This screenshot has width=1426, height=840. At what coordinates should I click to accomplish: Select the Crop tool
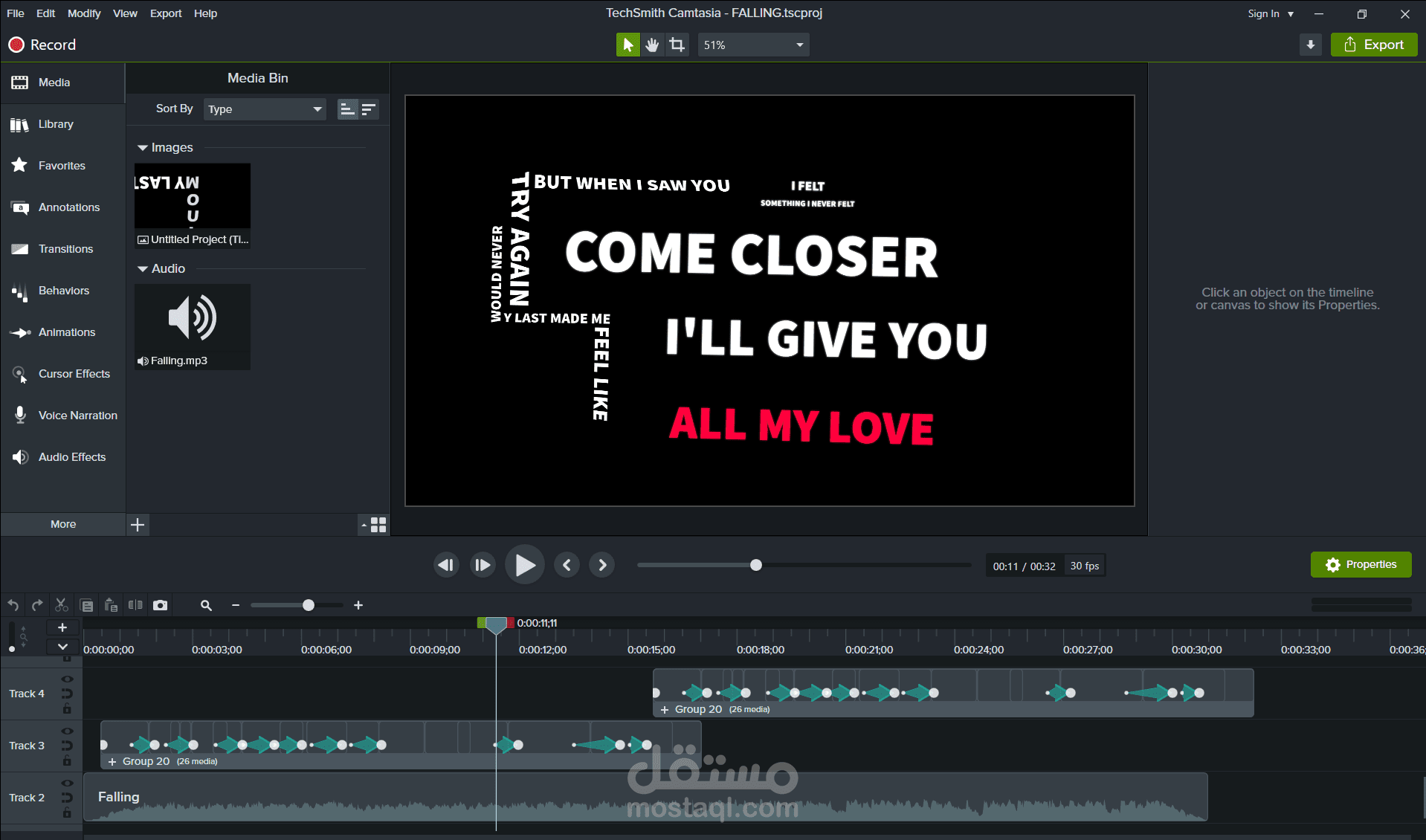pyautogui.click(x=677, y=45)
